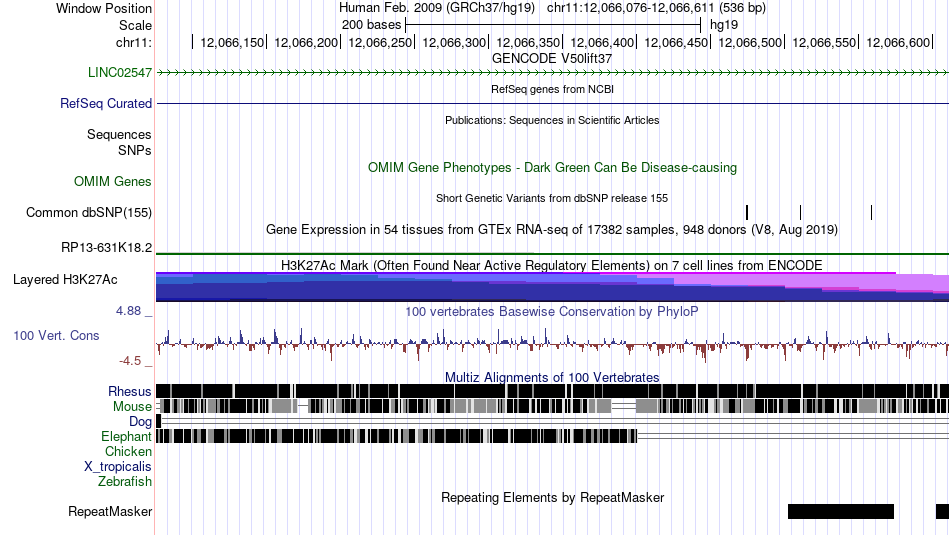Click the chr11: ruler label
The height and width of the screenshot is (535, 950).
pos(134,42)
